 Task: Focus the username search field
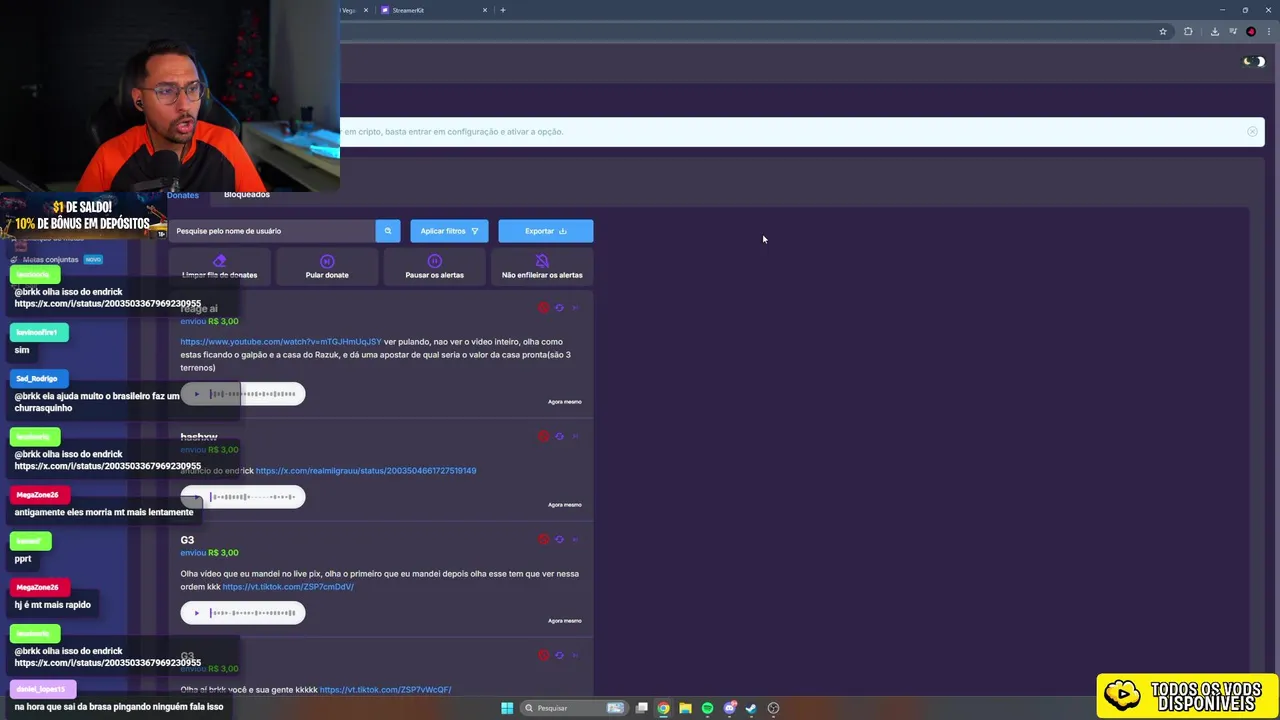point(272,231)
